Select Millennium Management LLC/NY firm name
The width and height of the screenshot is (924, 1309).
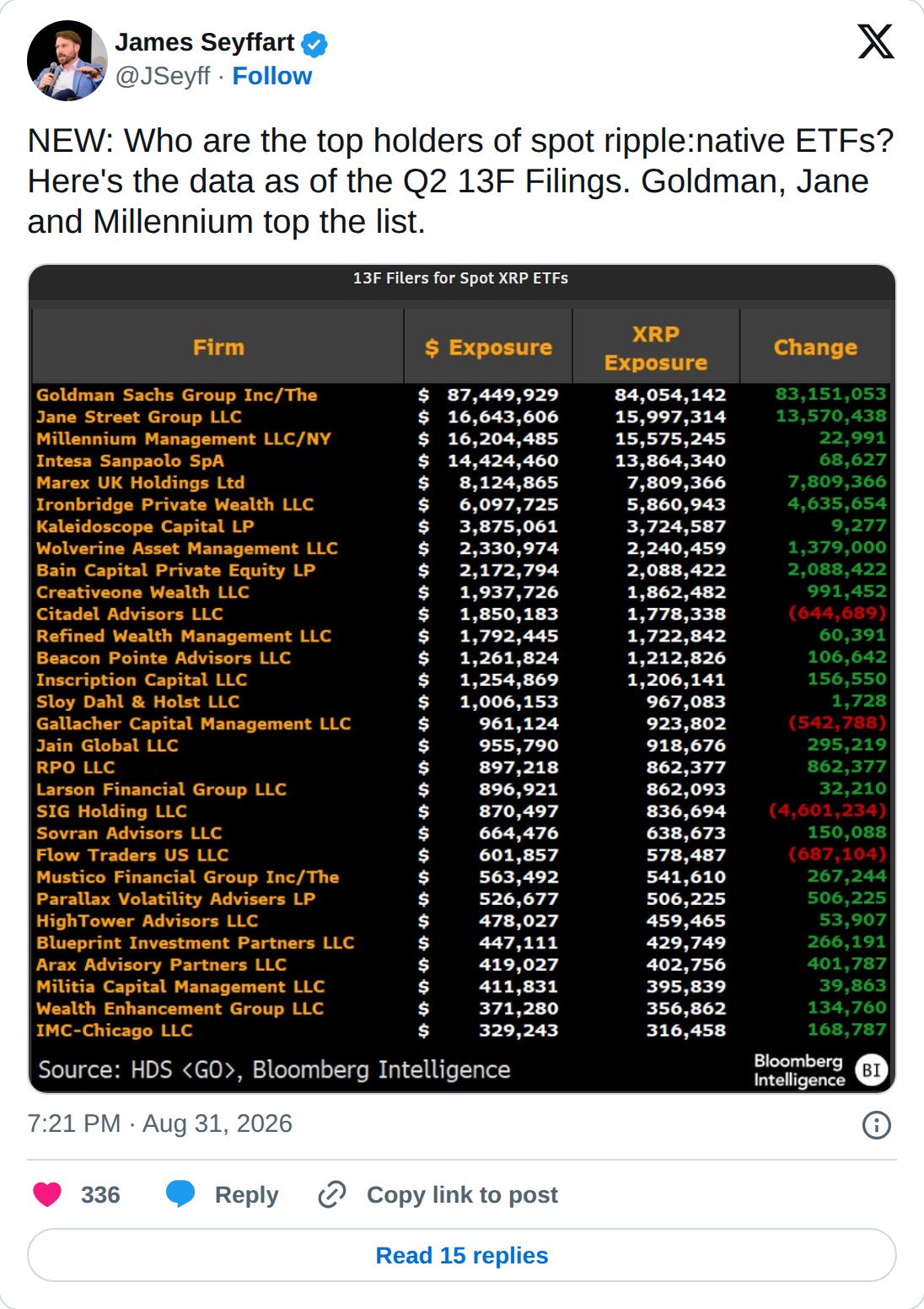click(x=184, y=439)
